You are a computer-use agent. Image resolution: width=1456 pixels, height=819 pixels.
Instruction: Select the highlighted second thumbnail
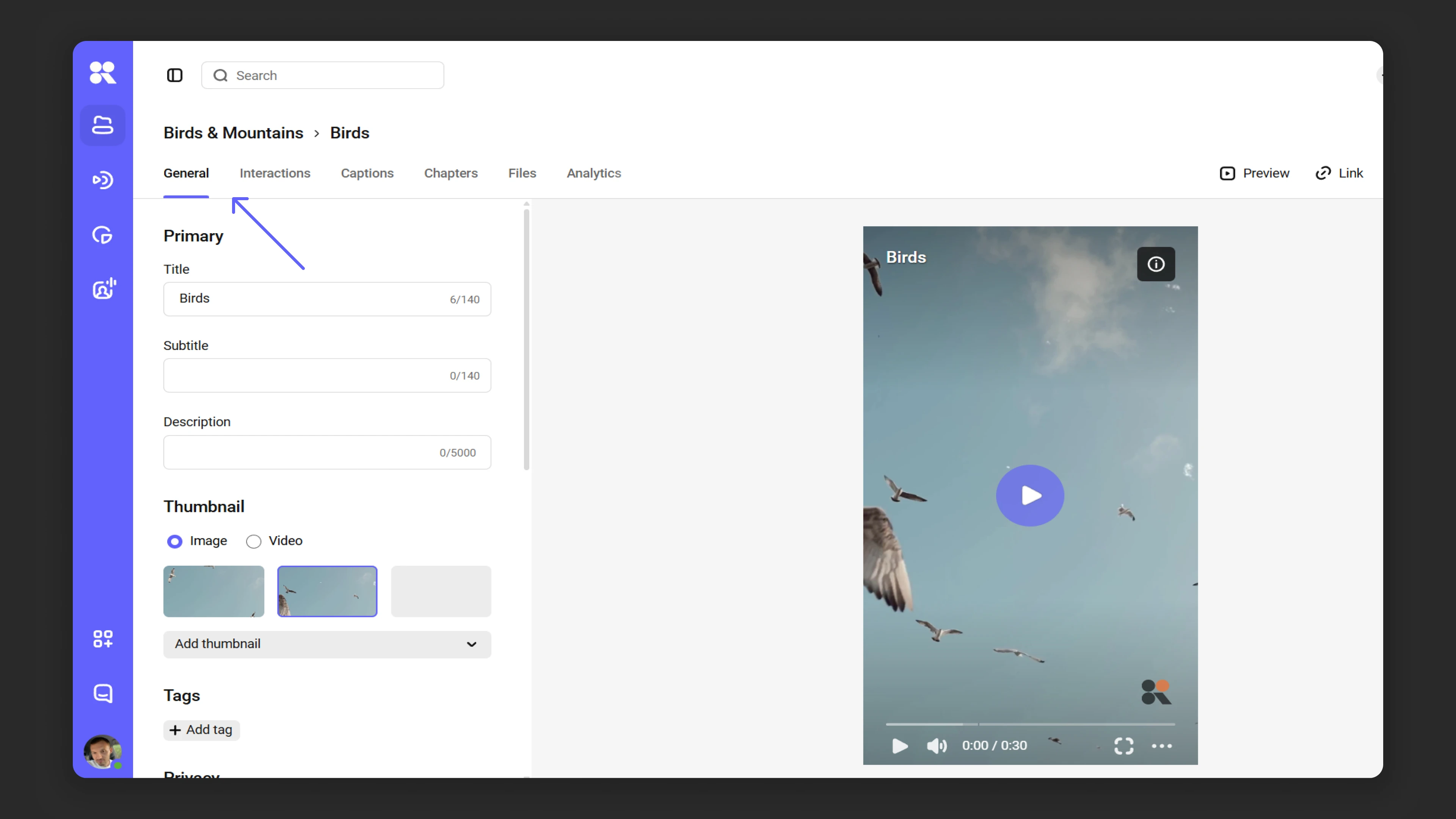[x=327, y=591]
